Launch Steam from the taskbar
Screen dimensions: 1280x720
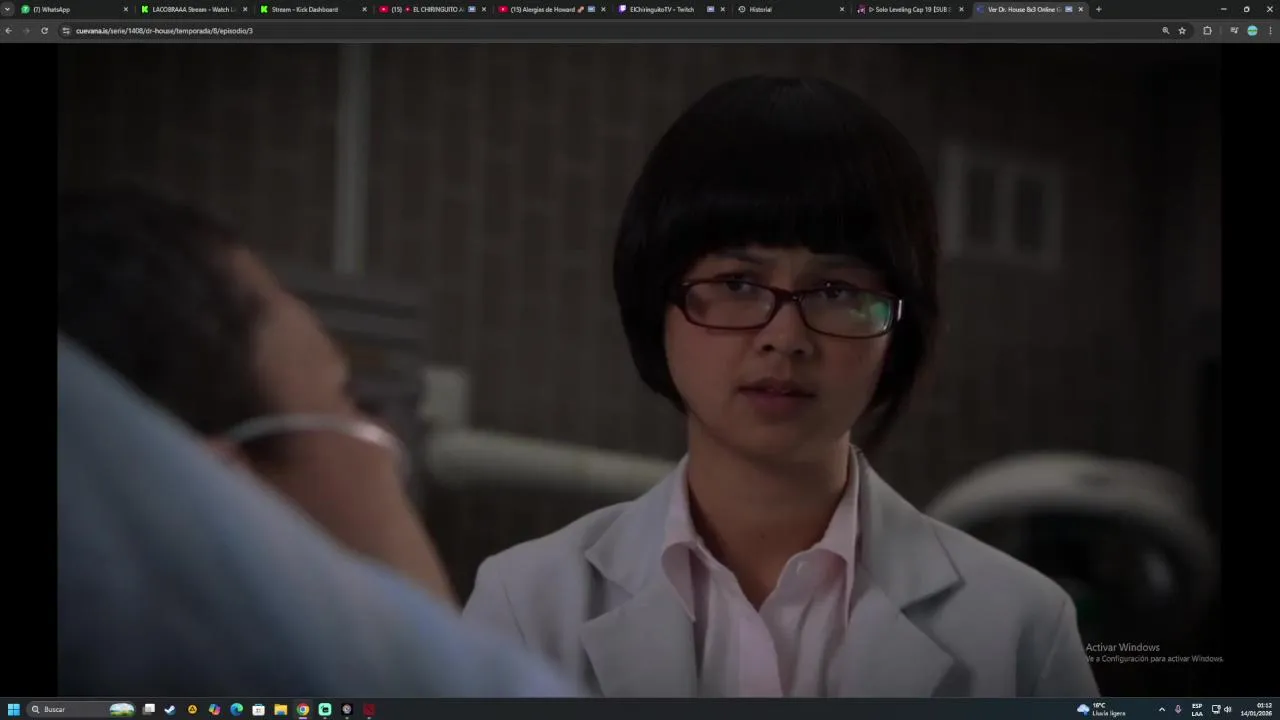[170, 709]
